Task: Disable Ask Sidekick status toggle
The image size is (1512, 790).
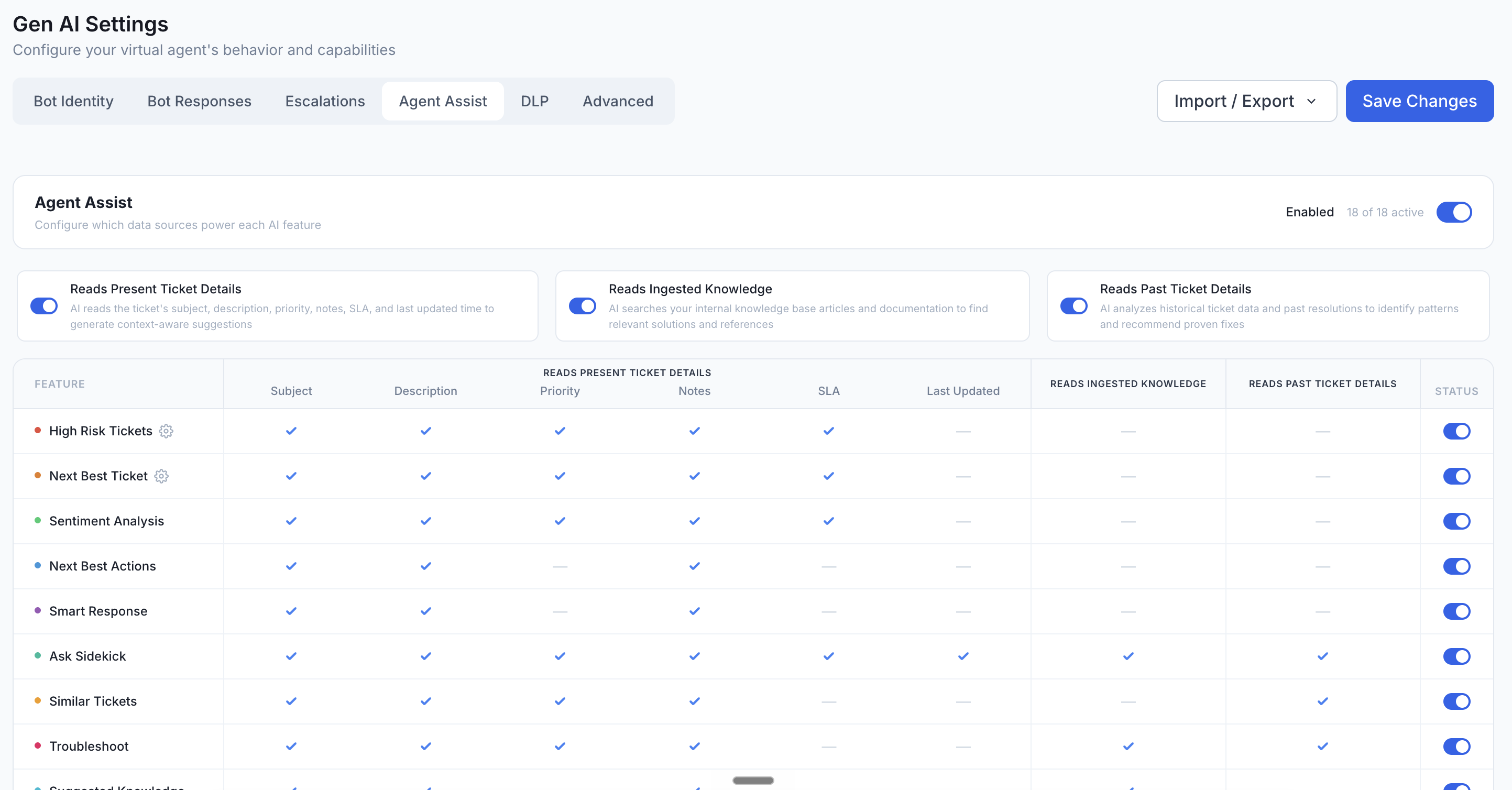Action: pos(1456,656)
